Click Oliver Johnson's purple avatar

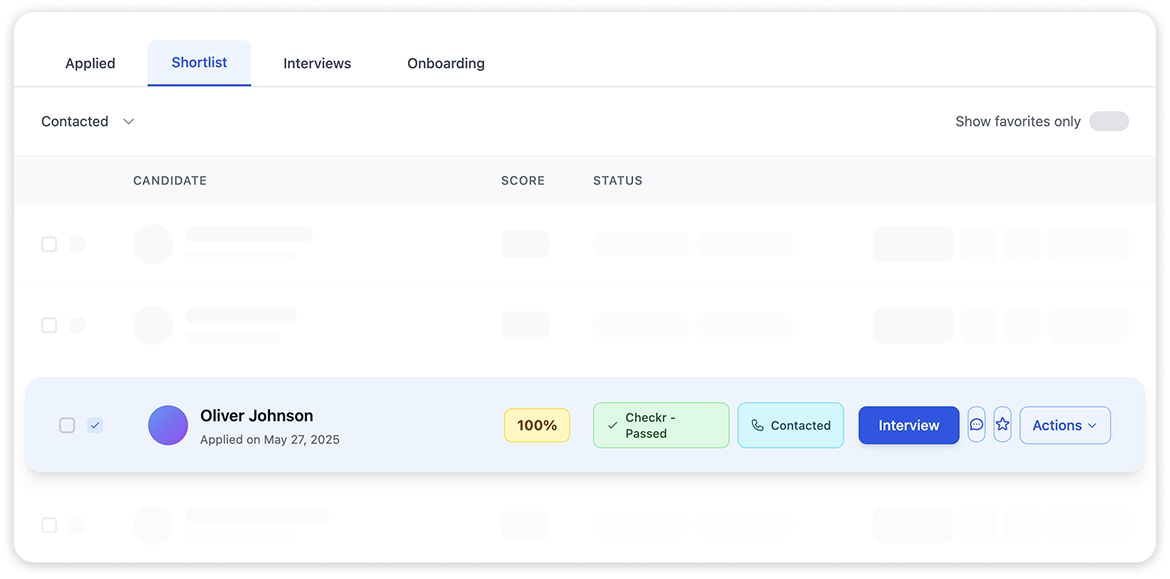(168, 425)
